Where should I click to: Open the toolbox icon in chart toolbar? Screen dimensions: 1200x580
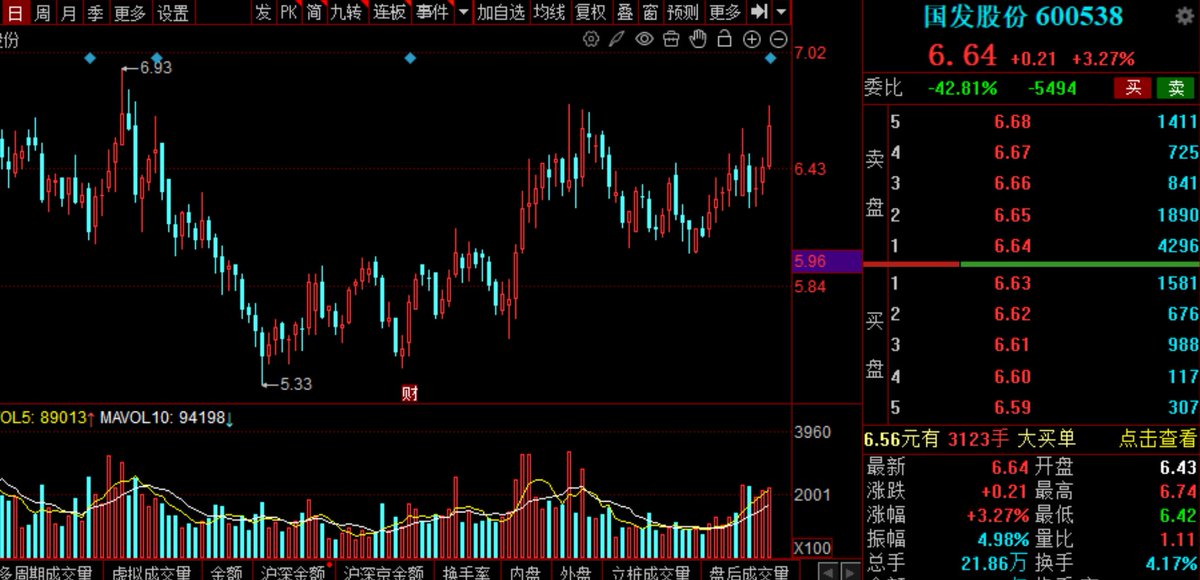point(671,39)
